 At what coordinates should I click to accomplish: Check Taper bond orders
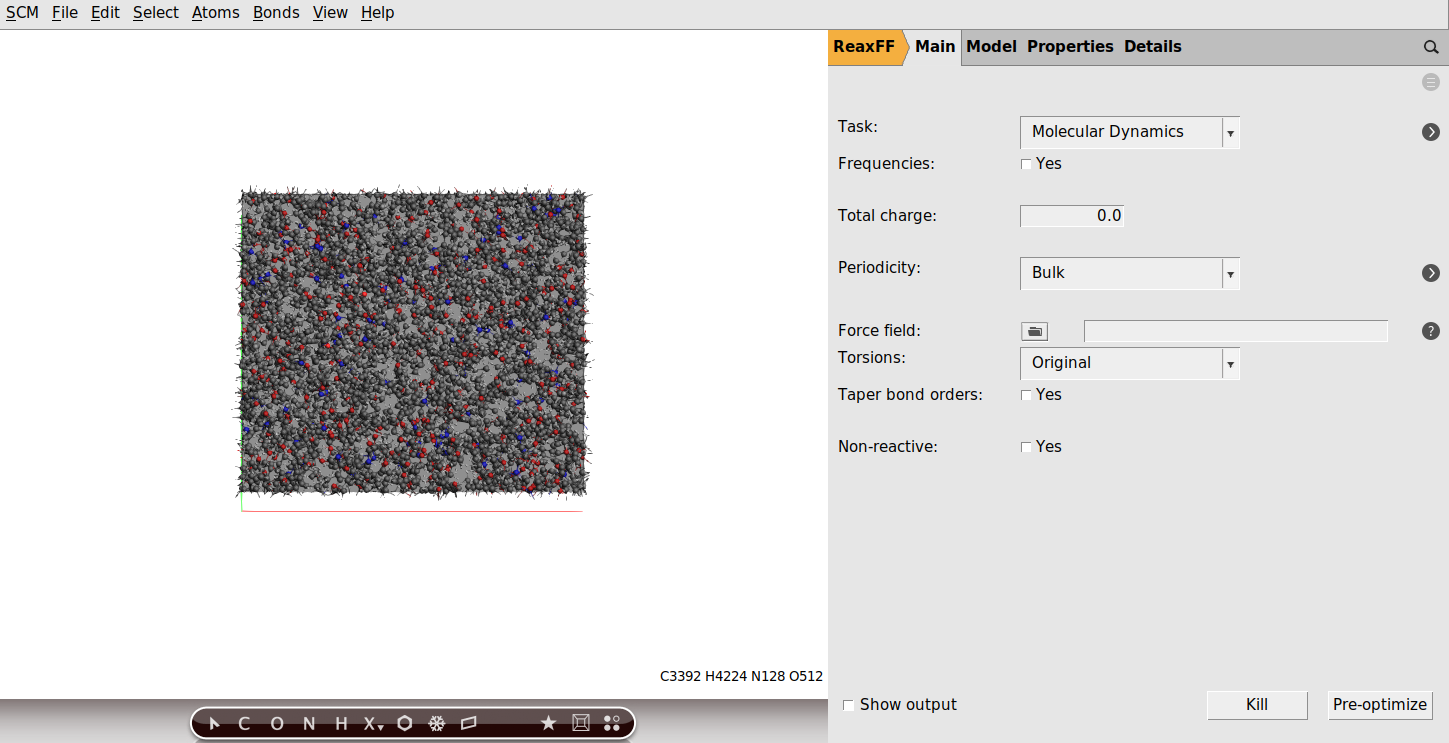pos(1026,395)
